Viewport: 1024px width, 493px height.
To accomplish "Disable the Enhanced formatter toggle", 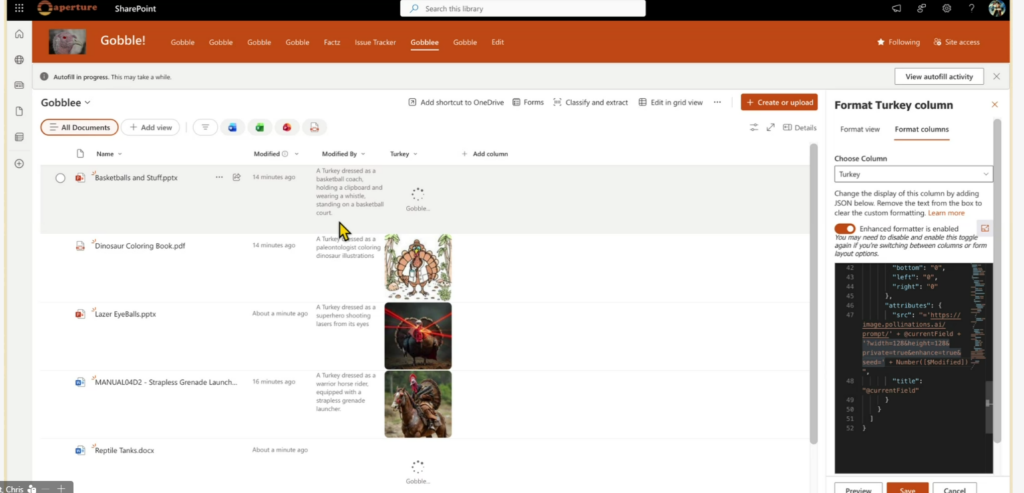I will pyautogui.click(x=845, y=229).
